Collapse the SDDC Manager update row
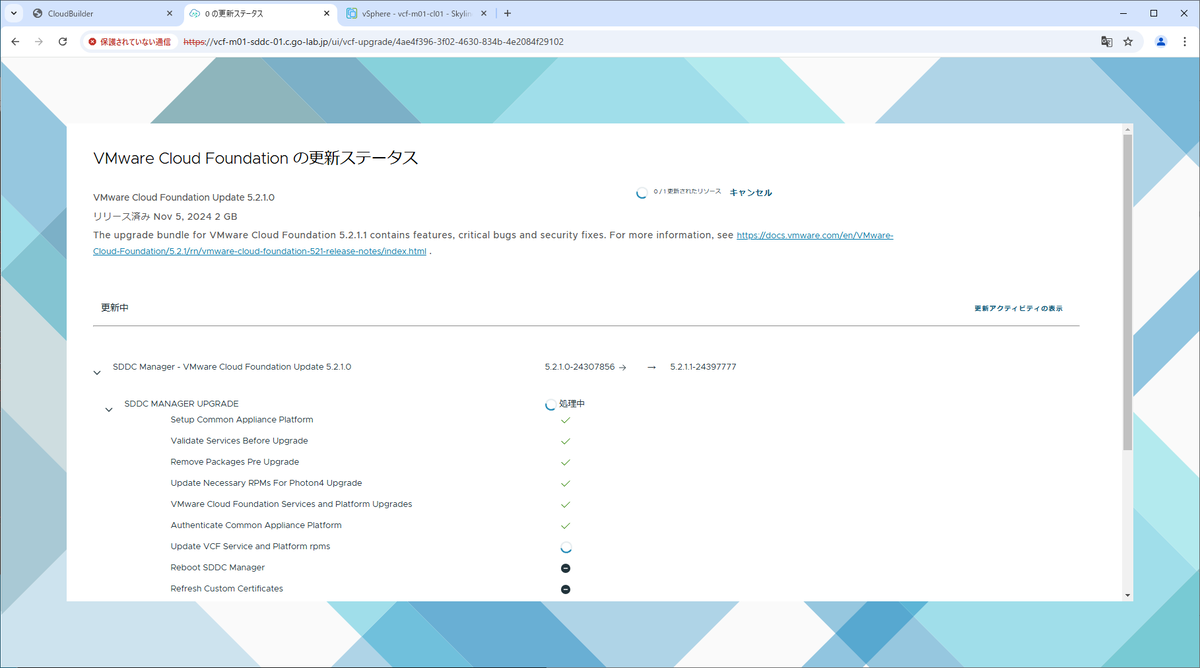This screenshot has height=668, width=1200. (97, 372)
